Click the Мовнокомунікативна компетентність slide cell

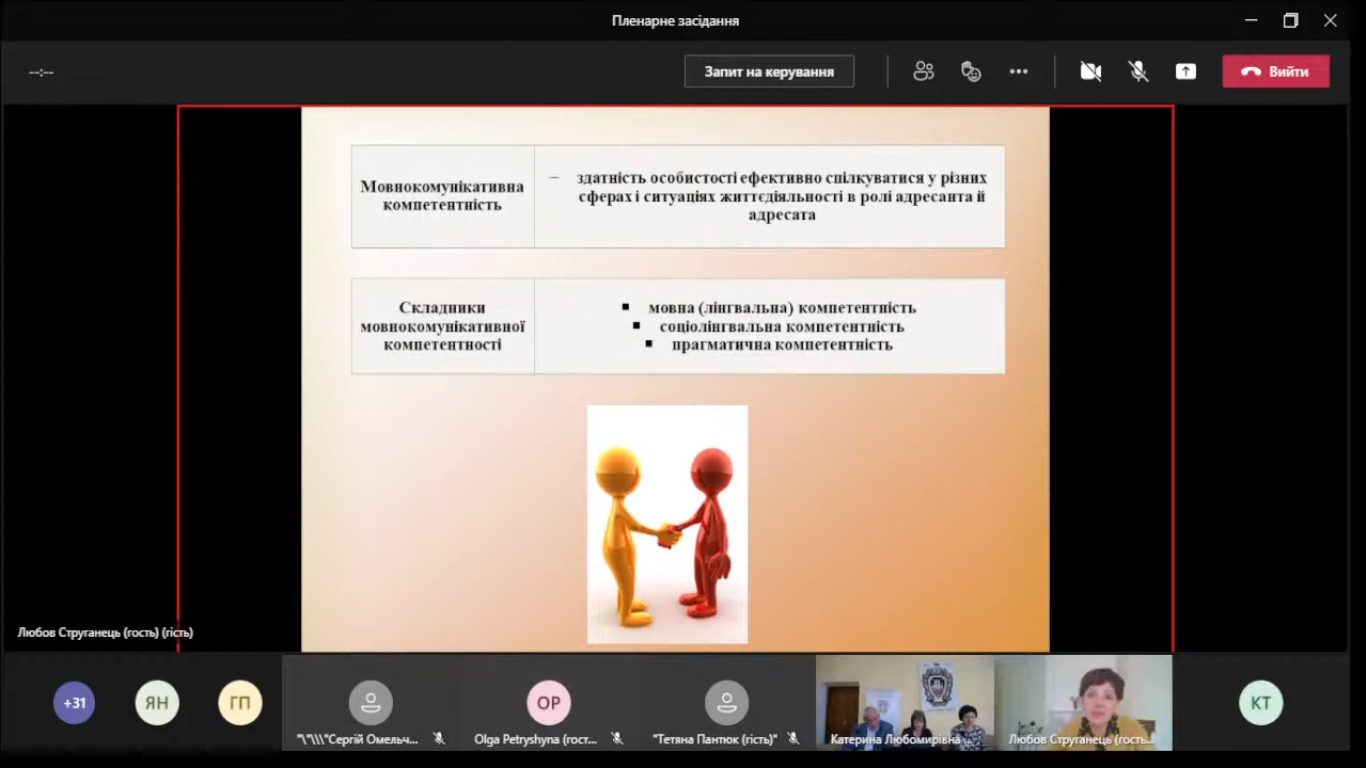point(442,196)
